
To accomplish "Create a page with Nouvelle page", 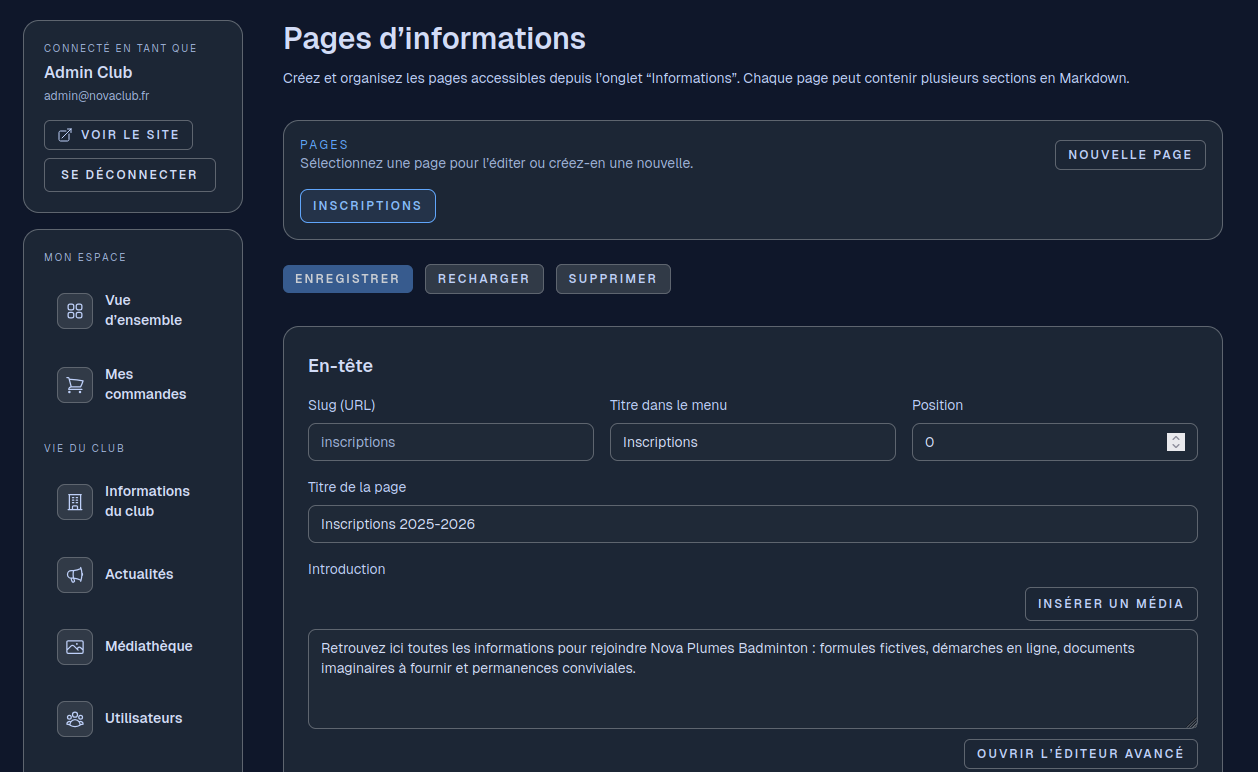I will (x=1130, y=155).
